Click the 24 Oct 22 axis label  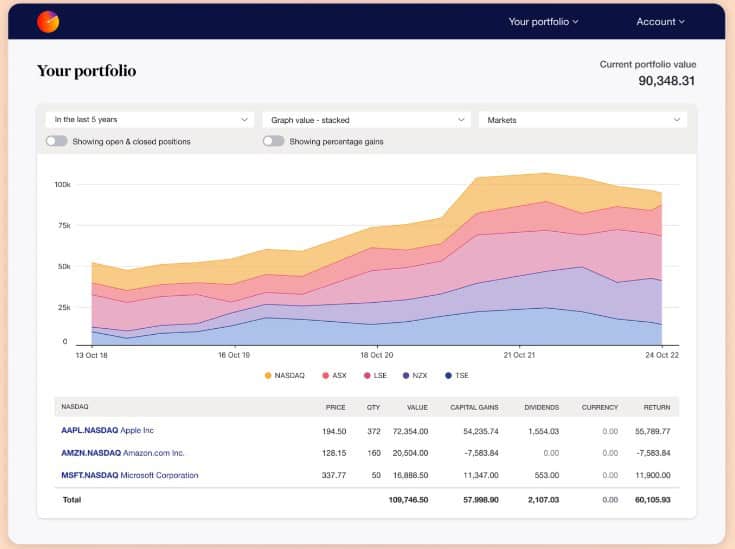(x=661, y=355)
